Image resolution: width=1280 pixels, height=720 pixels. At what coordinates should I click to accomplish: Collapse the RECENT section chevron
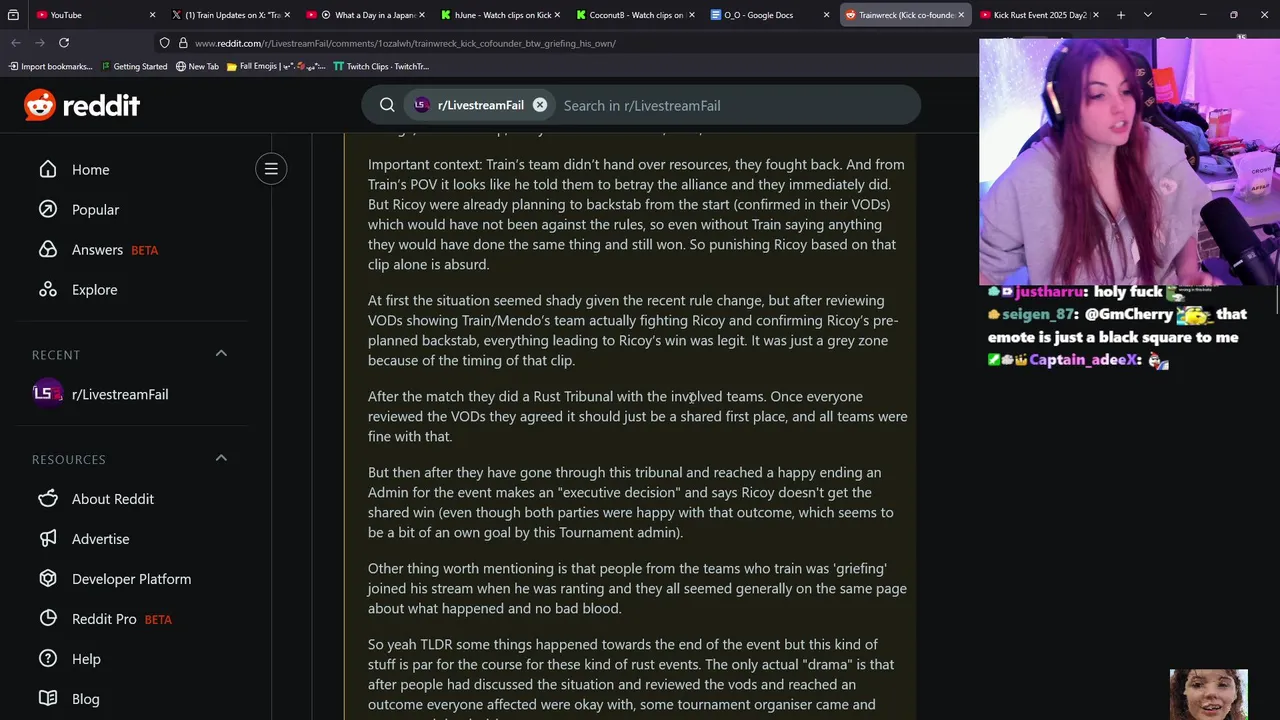click(221, 354)
